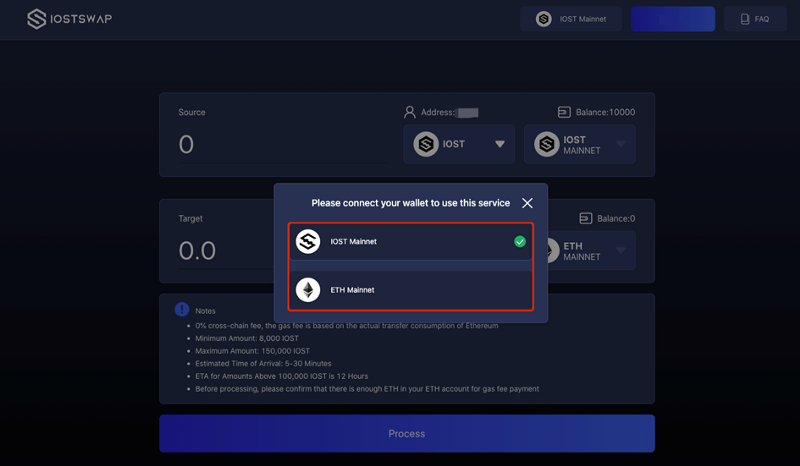Click 'Estimated Time of Arrival: 5-30 Minutes' note

tap(263, 363)
